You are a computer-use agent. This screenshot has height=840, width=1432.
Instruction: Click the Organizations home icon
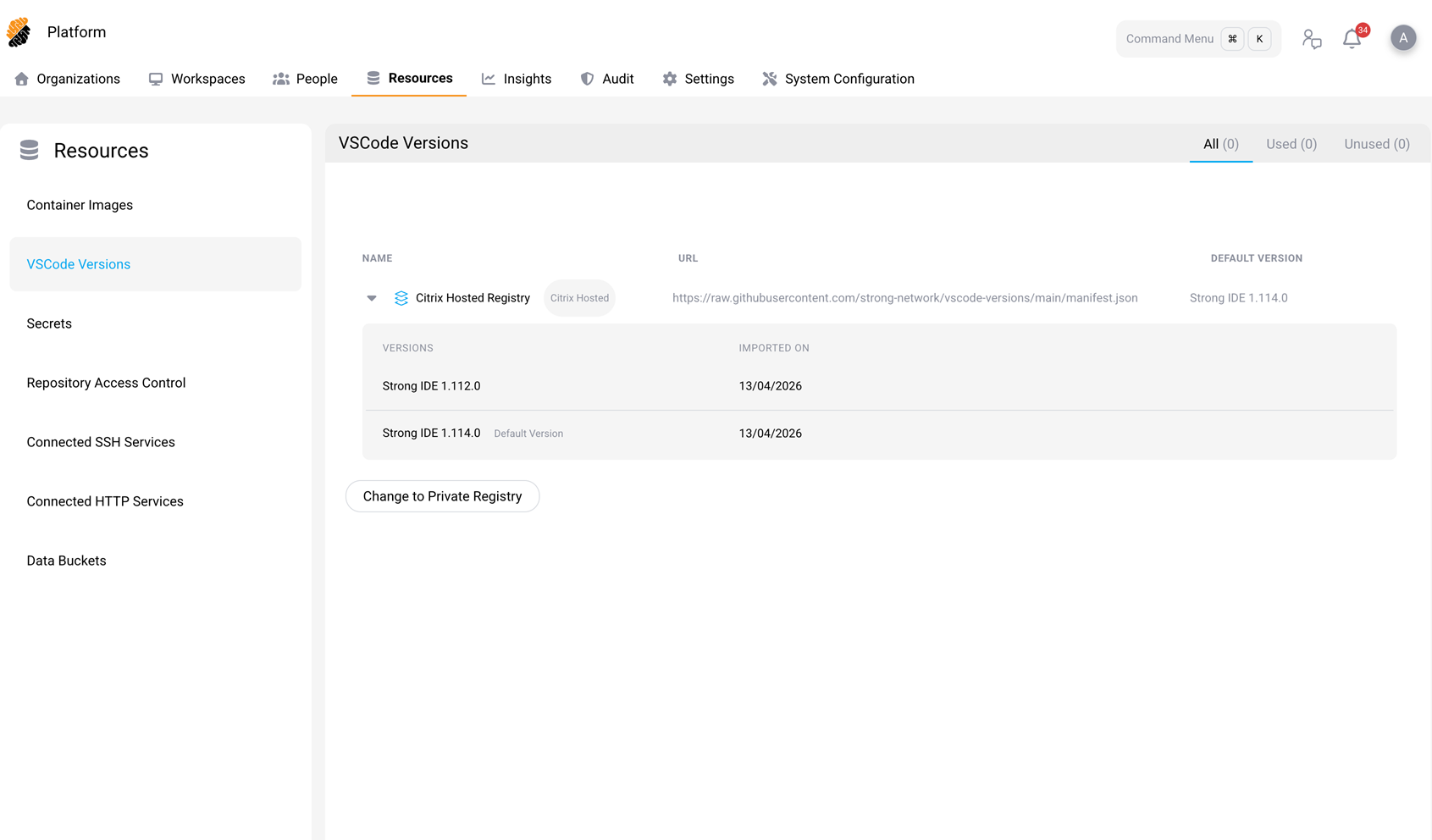pyautogui.click(x=22, y=79)
